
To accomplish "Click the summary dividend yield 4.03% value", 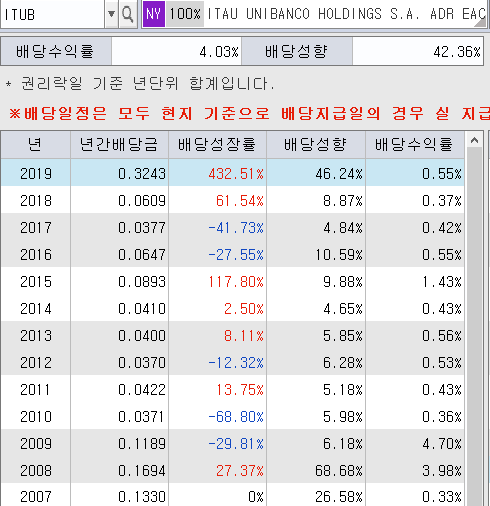I will 219,52.
